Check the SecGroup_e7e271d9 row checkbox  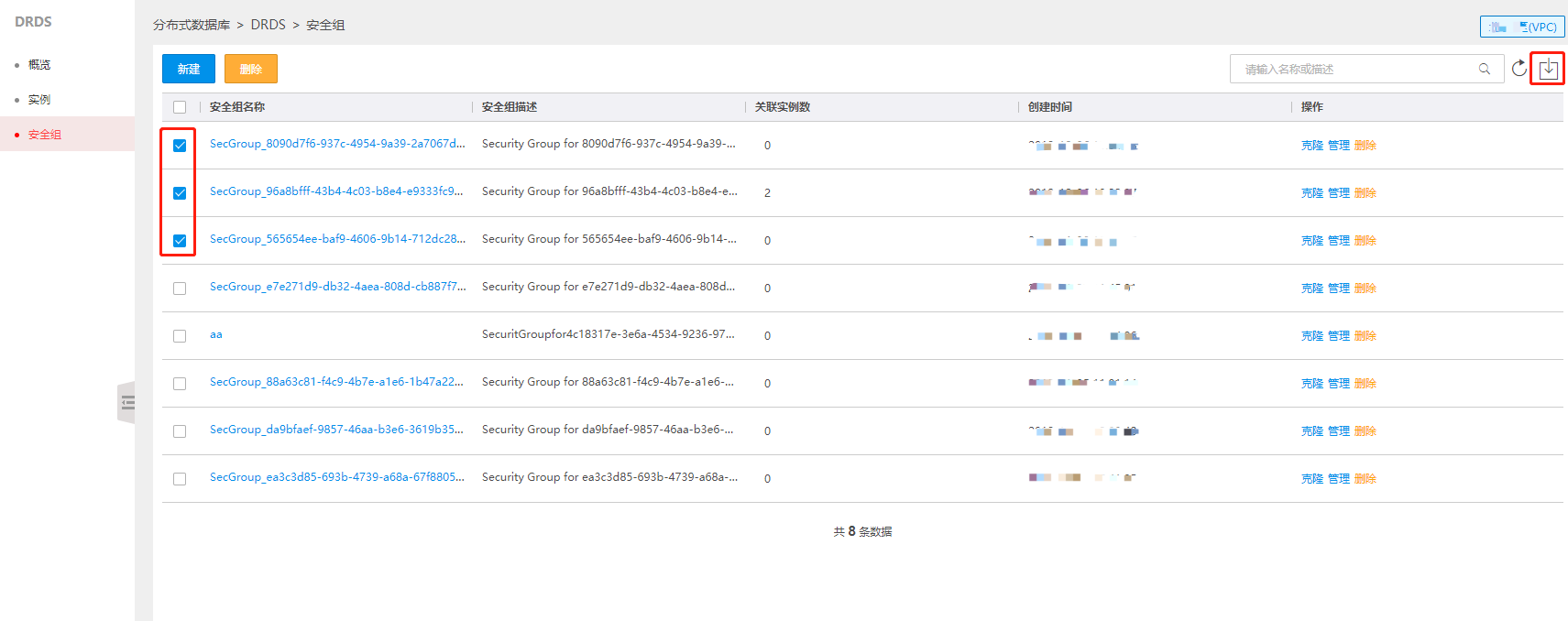180,289
